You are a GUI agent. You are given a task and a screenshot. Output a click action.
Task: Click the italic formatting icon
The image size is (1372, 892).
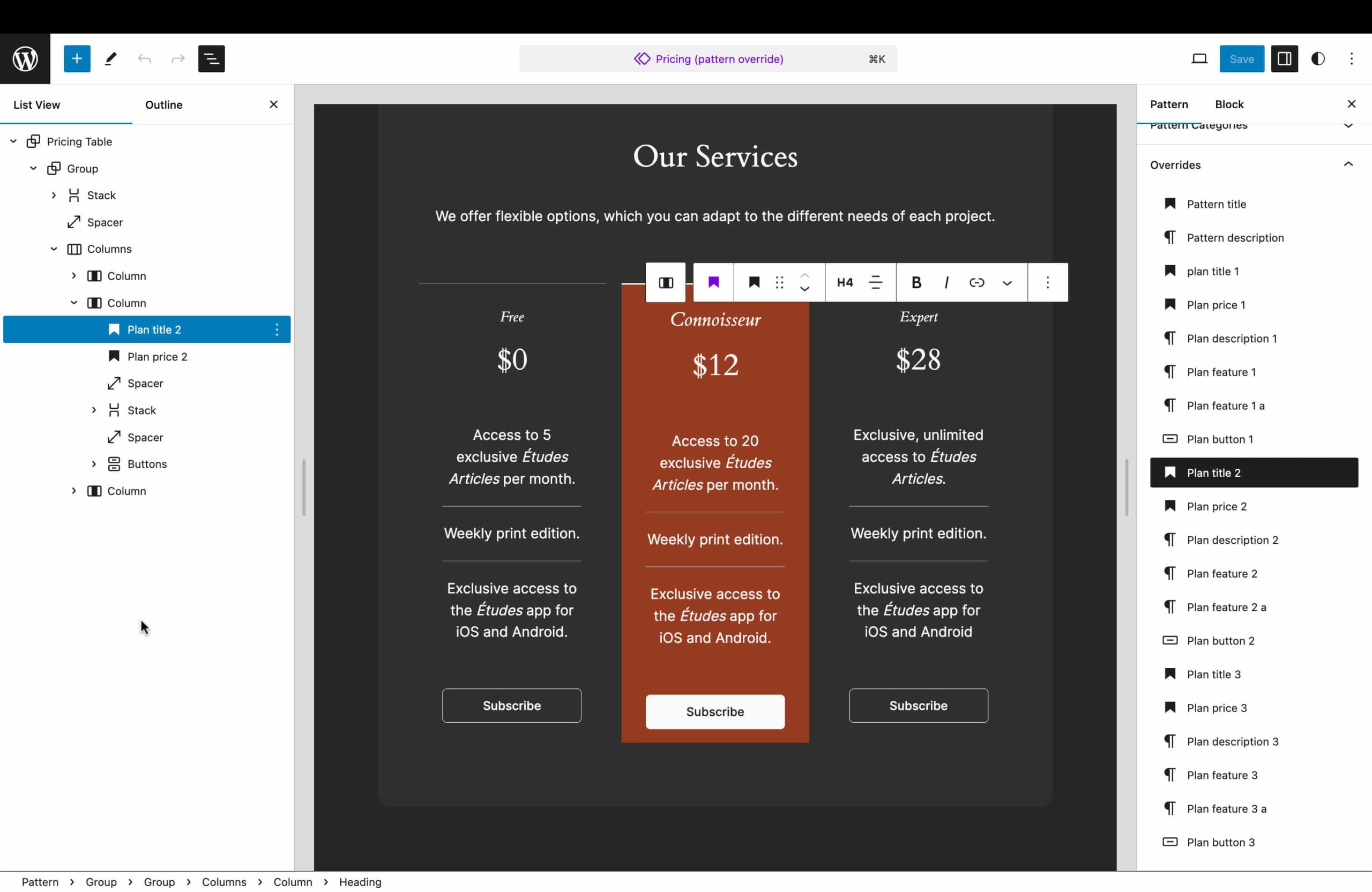point(947,282)
